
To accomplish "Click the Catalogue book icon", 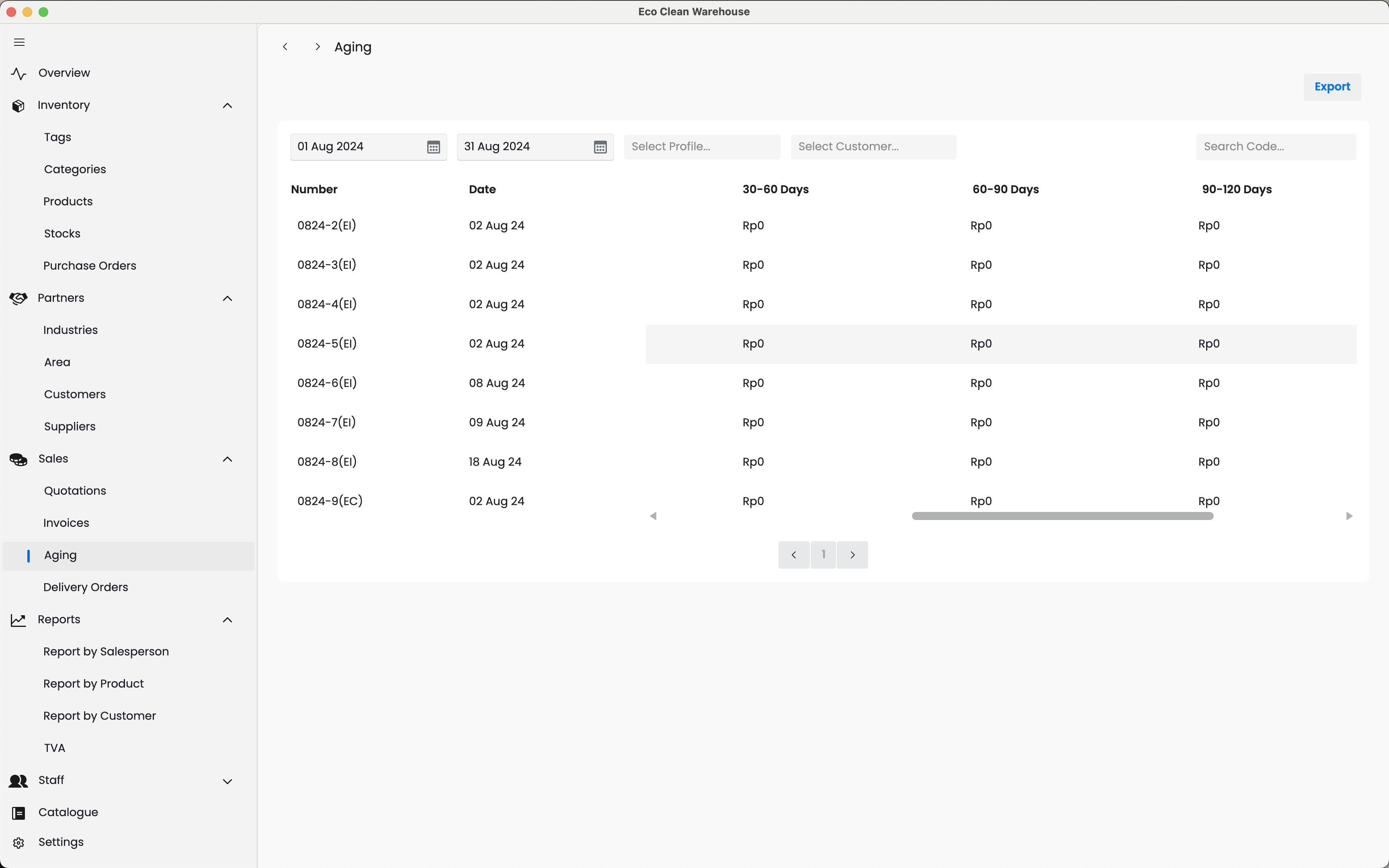I will click(18, 813).
